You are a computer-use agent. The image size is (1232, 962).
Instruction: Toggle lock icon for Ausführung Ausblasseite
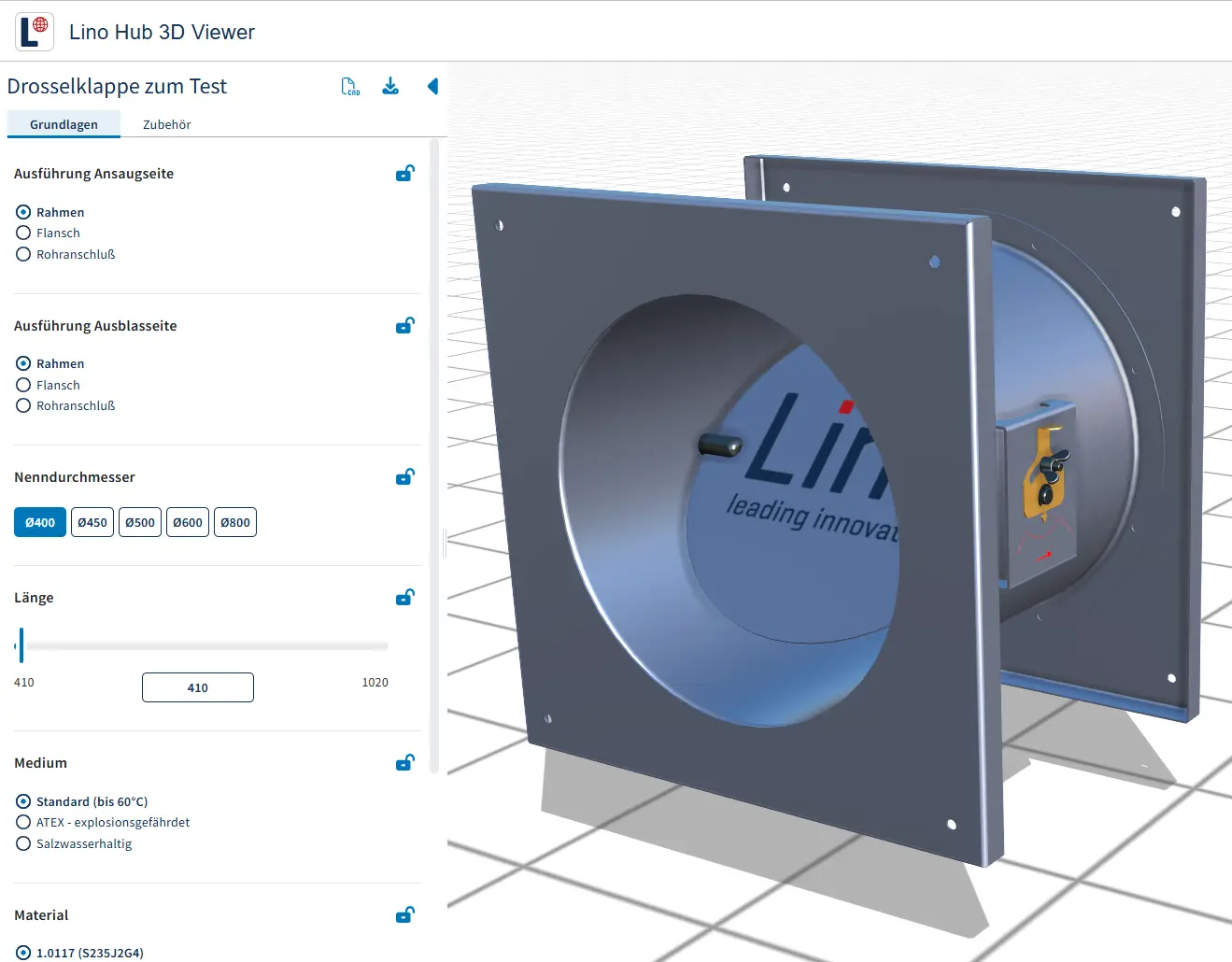405,326
